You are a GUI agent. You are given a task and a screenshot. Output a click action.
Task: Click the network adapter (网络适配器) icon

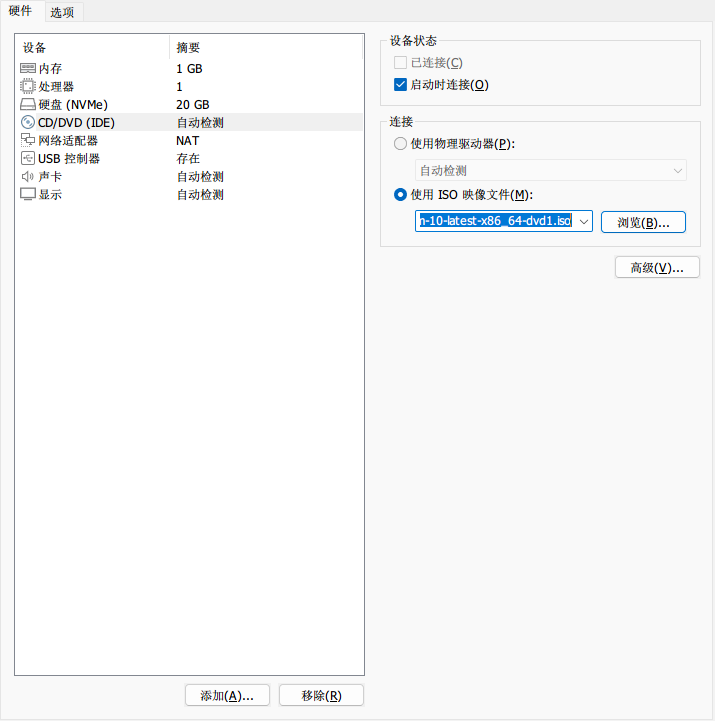tap(28, 140)
